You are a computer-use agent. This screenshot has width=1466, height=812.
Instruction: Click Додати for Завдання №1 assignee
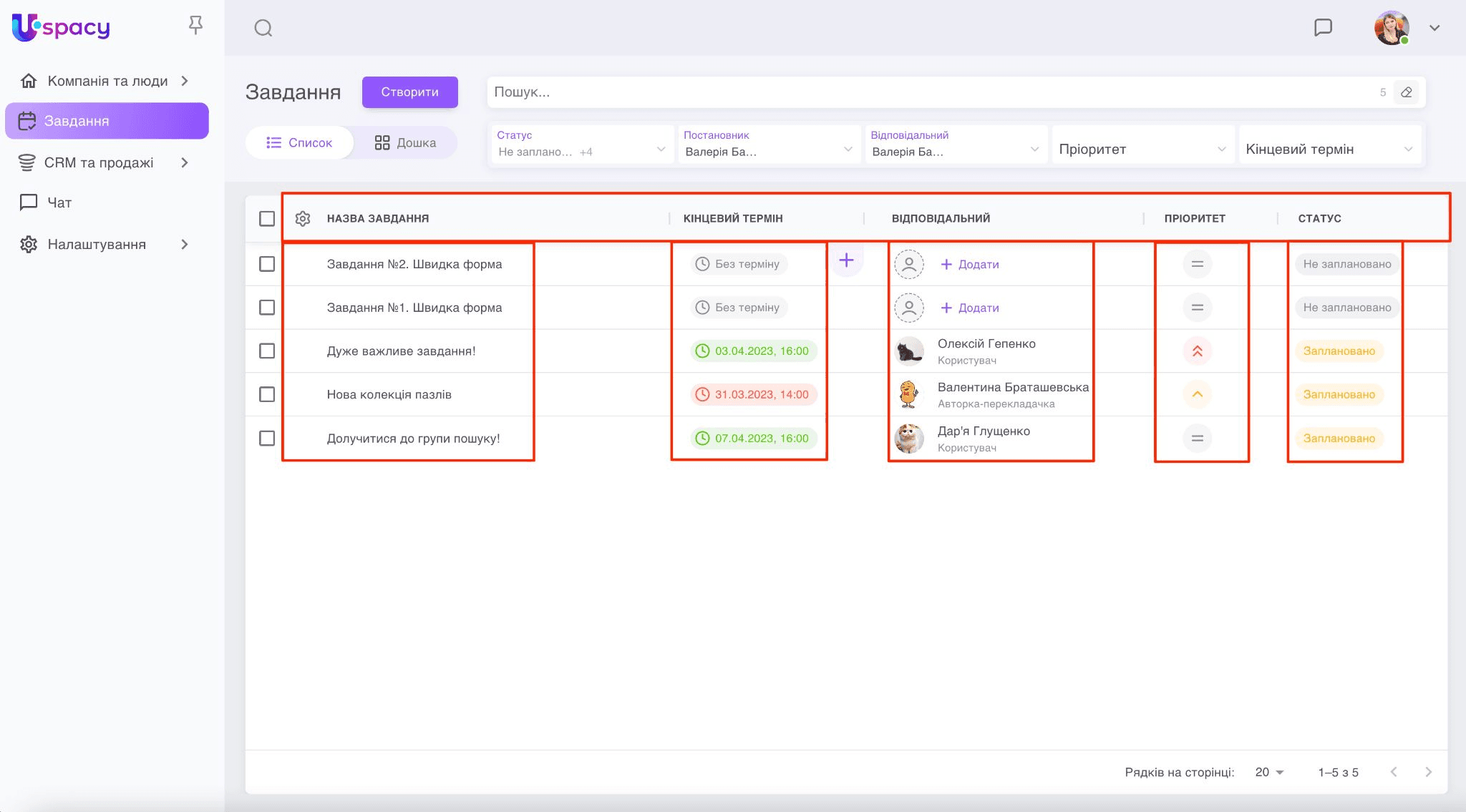[x=970, y=308]
